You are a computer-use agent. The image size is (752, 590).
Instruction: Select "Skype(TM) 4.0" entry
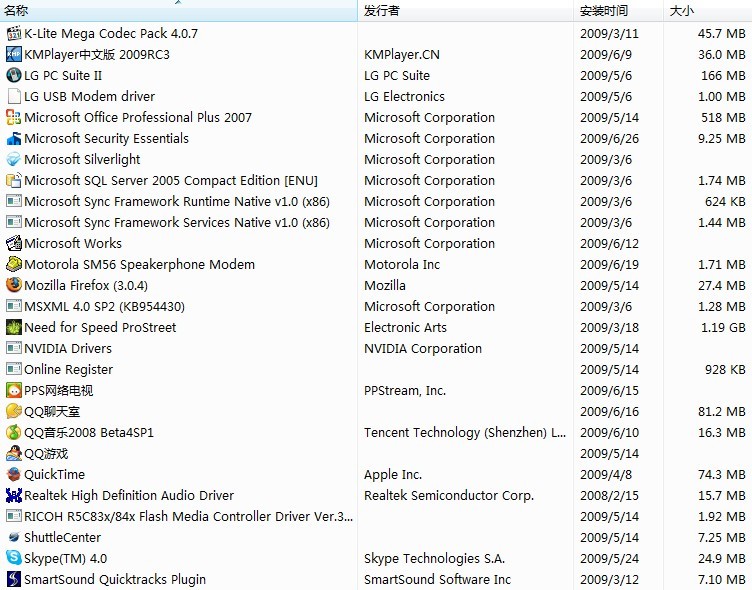tap(66, 558)
